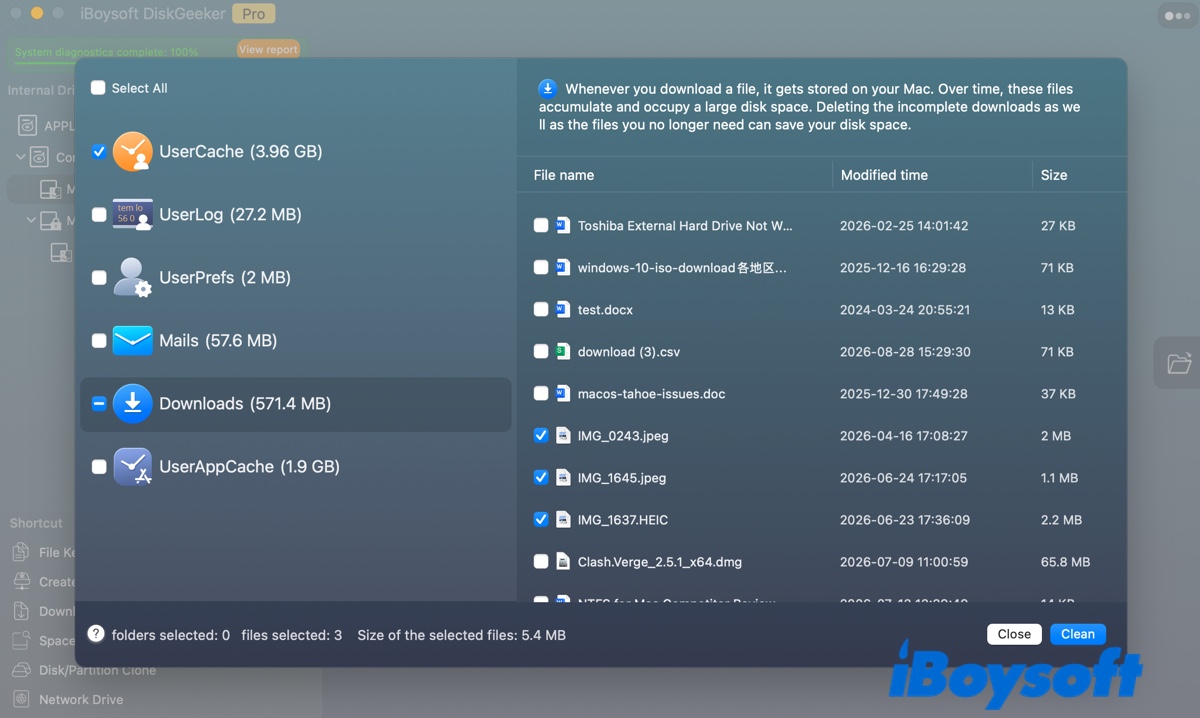Click the 'files selected: 3' status text
The height and width of the screenshot is (718, 1200).
pos(291,635)
